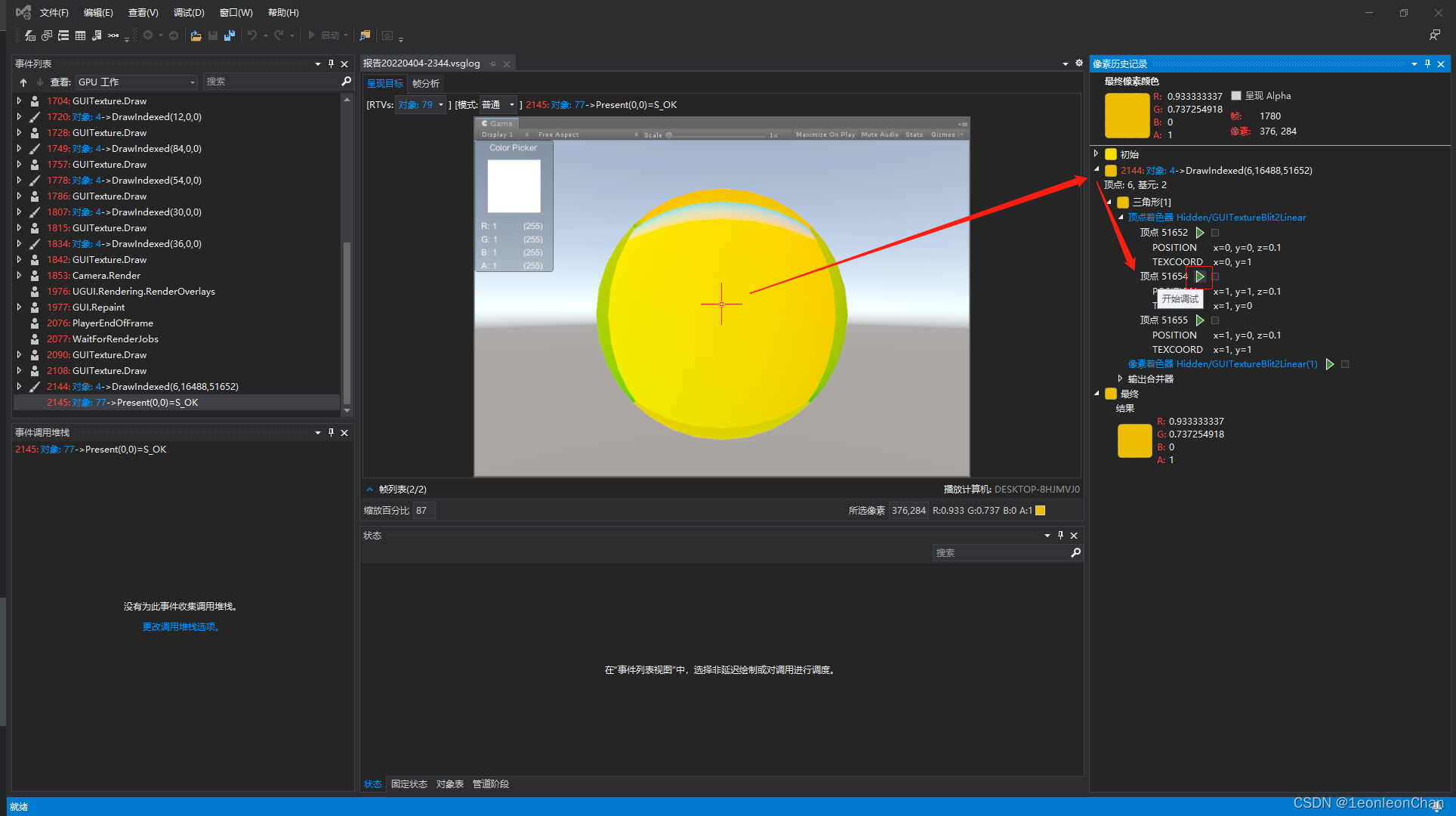This screenshot has width=1456, height=816.
Task: Open the 编辑(E) menu
Action: 98,13
